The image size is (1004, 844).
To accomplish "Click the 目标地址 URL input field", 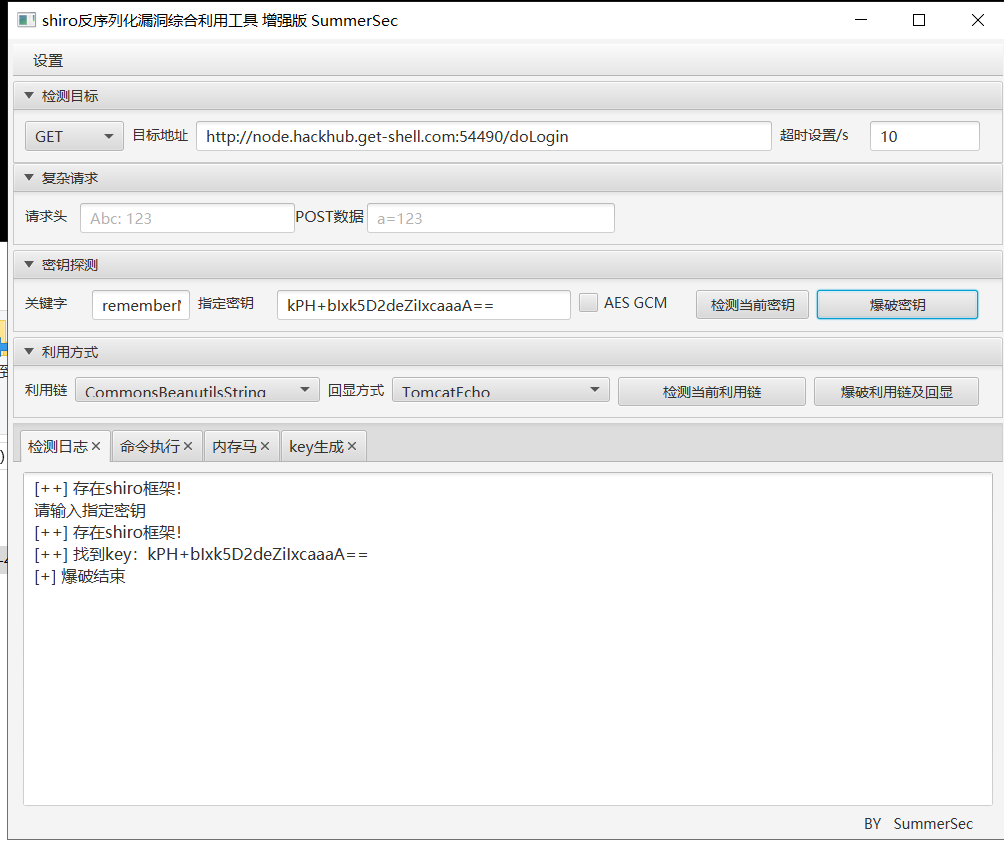I will [x=486, y=136].
